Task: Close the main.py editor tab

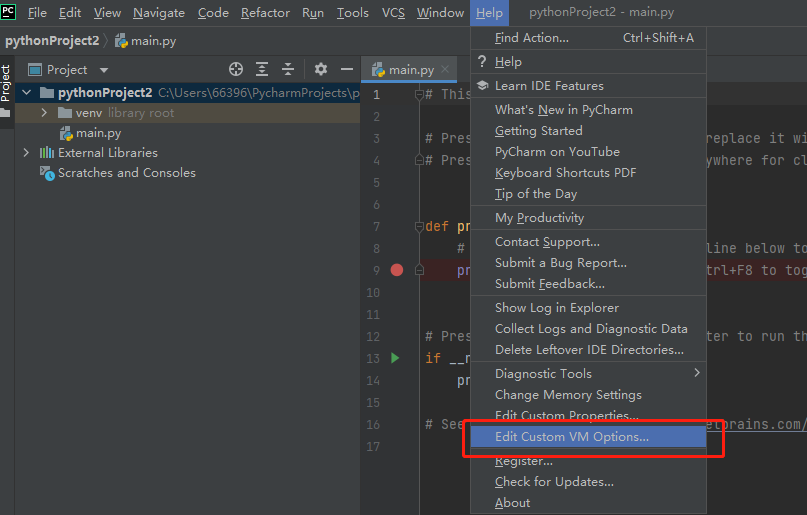Action: pyautogui.click(x=445, y=69)
